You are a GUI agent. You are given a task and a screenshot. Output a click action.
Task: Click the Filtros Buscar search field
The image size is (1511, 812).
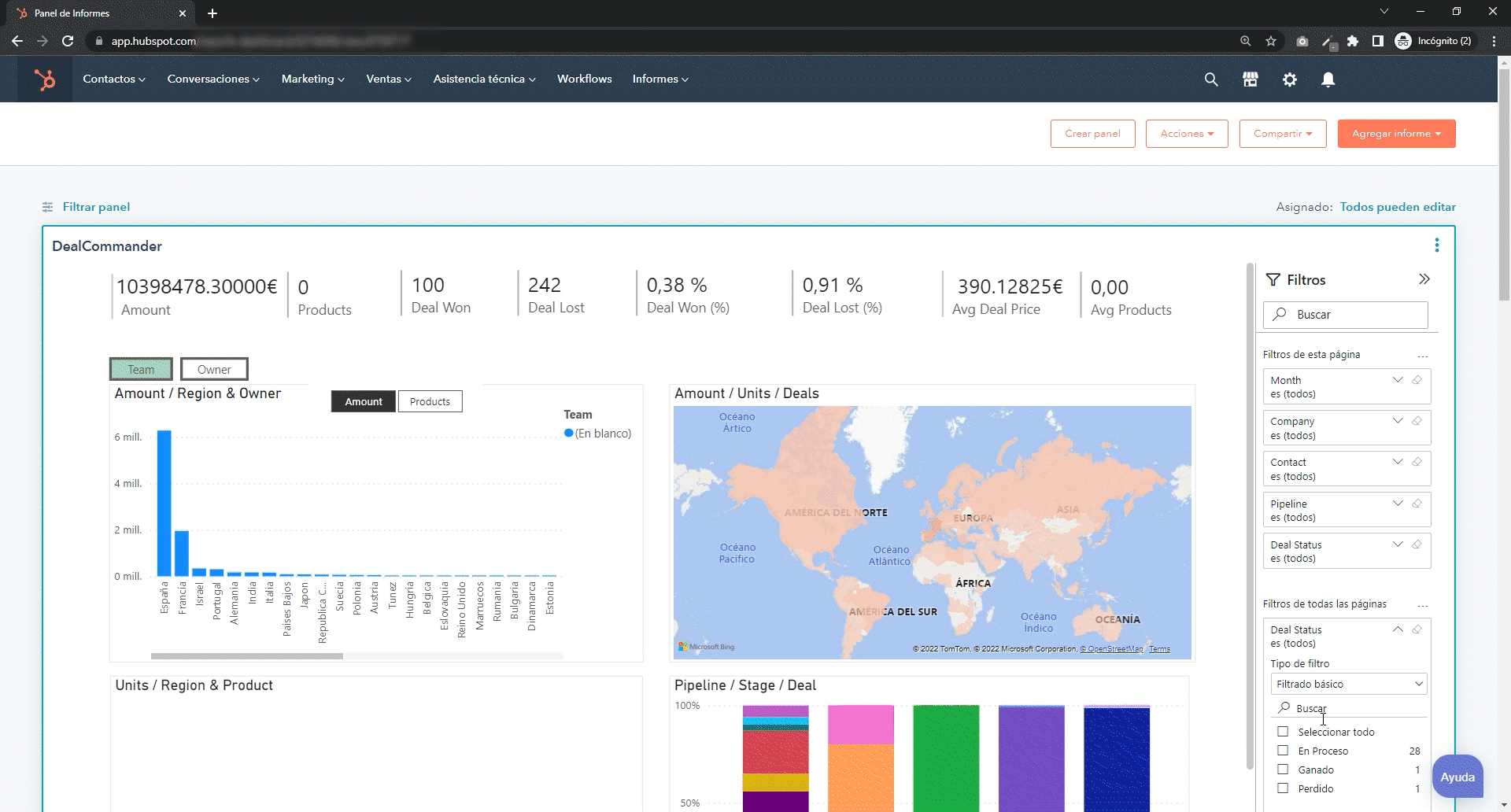click(x=1346, y=315)
